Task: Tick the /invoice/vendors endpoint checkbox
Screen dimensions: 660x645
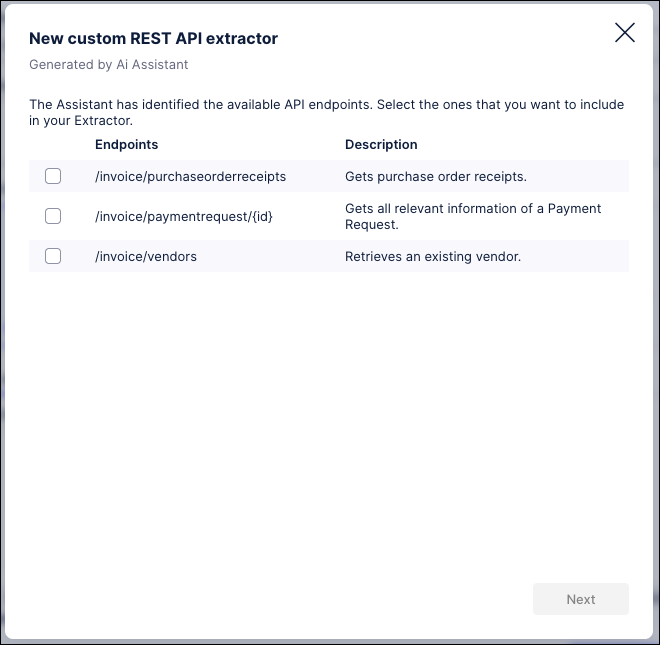Action: [53, 256]
